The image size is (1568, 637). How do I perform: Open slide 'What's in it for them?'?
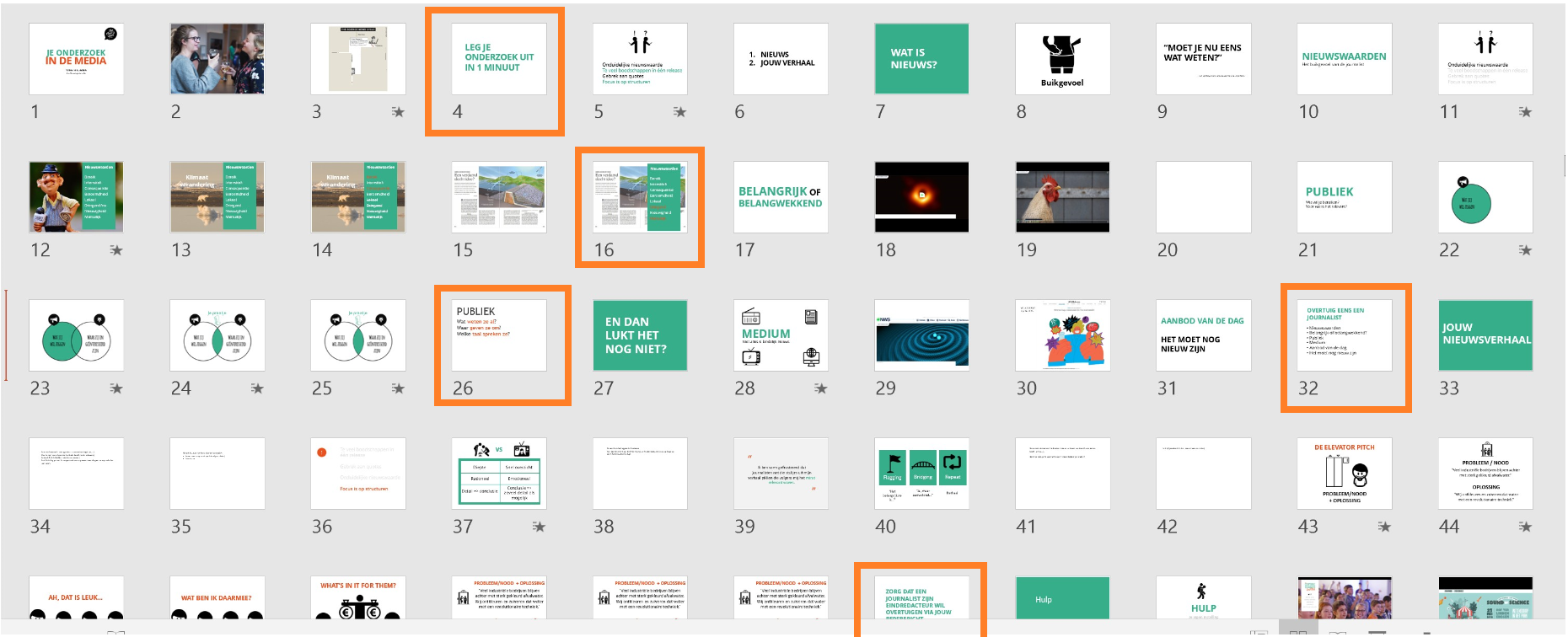[358, 598]
